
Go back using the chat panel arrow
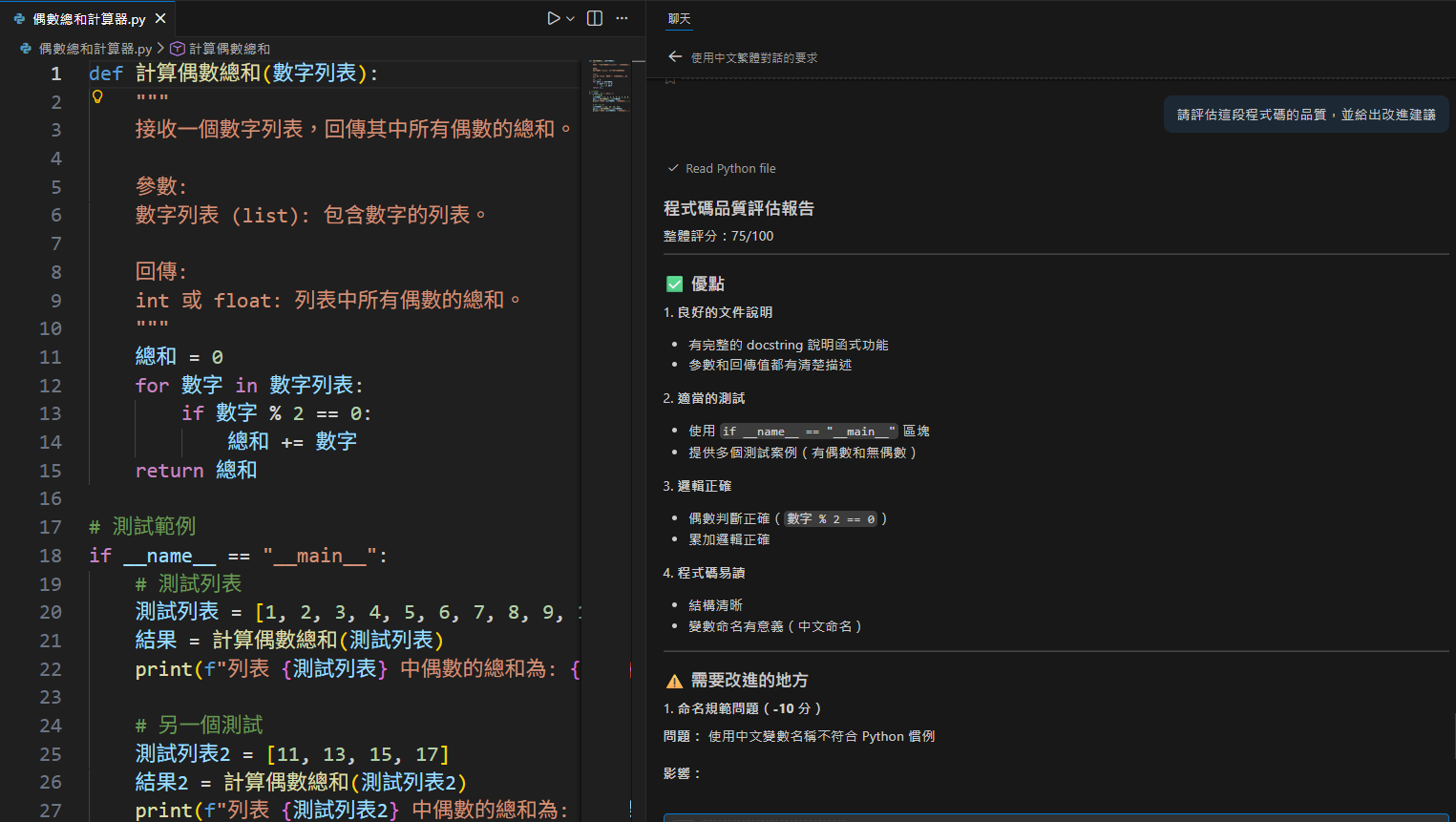675,57
